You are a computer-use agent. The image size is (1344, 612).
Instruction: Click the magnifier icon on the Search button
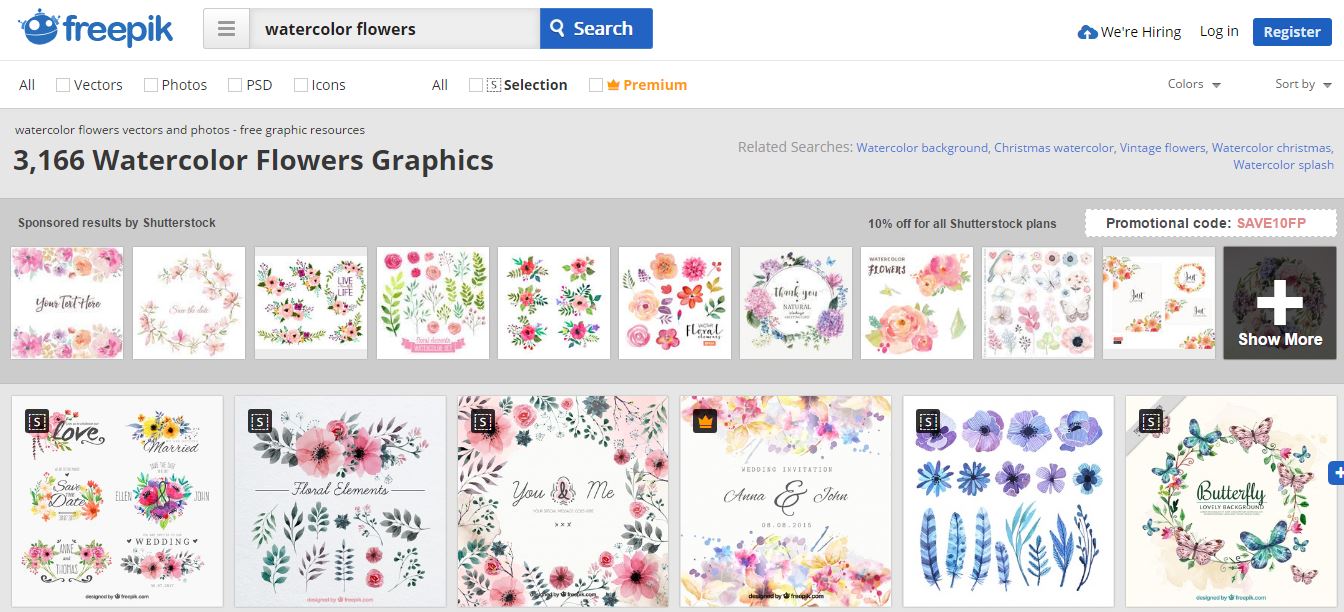559,28
